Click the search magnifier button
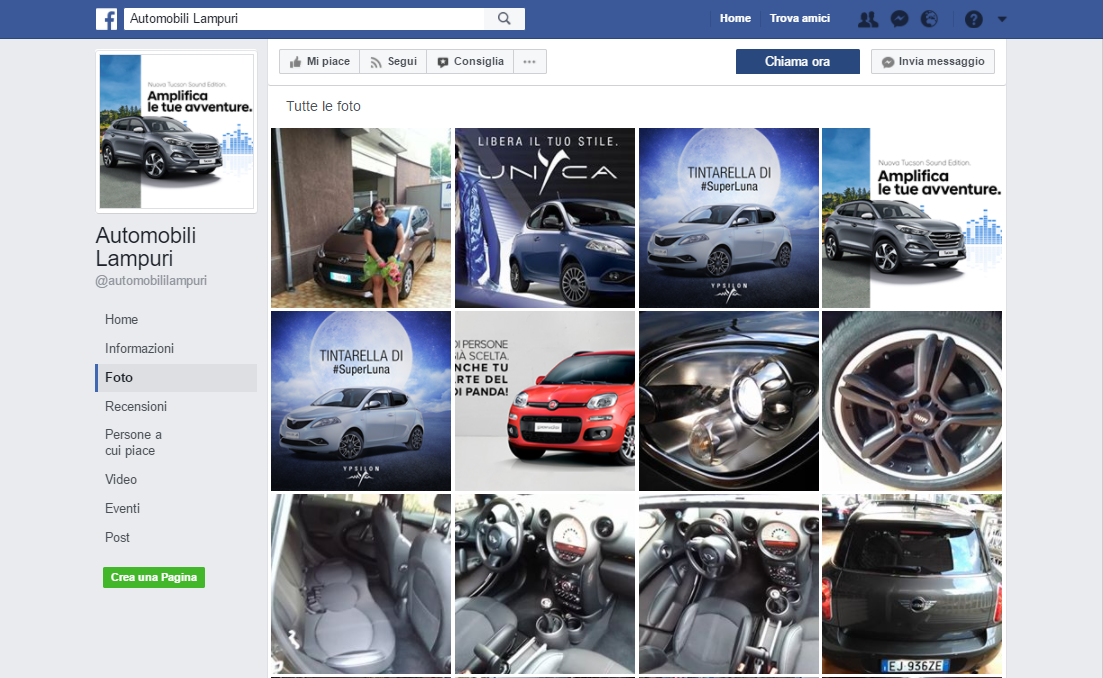The height and width of the screenshot is (678, 1103). (504, 19)
